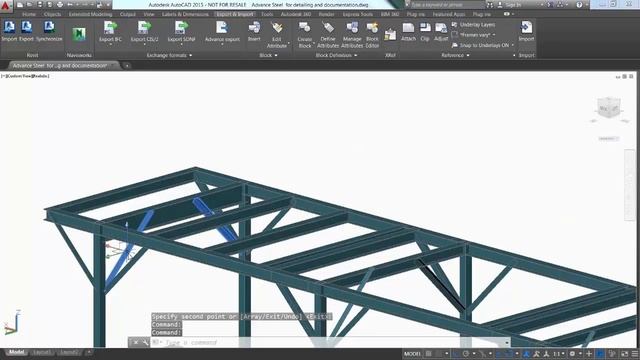Click the Underlay Layers icon
The width and height of the screenshot is (640, 360).
pos(455,25)
